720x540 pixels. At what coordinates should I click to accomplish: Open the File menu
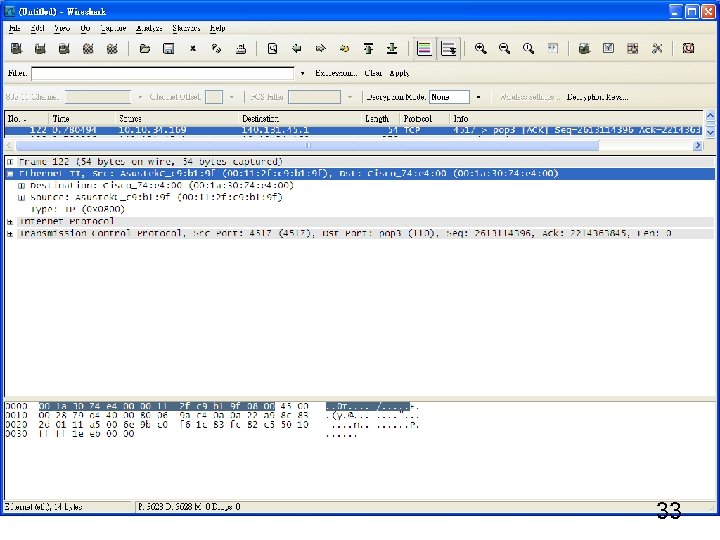click(x=15, y=28)
